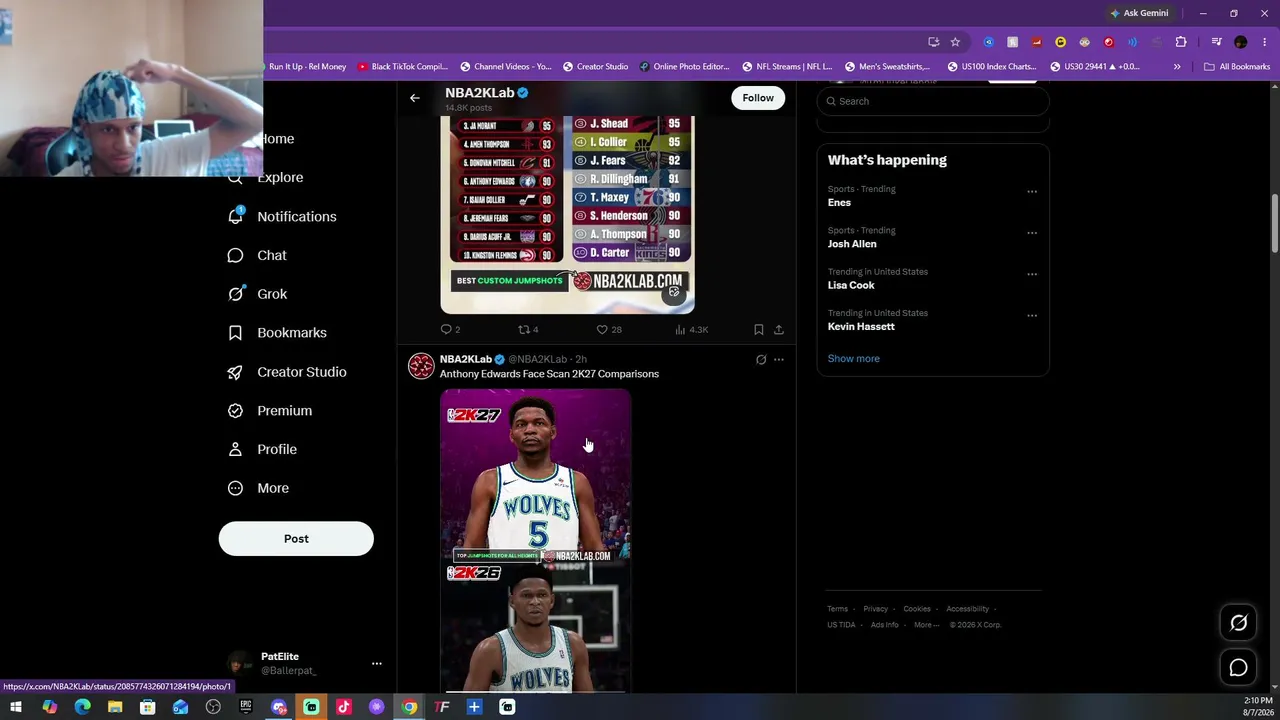Open the floating chat messages button
Viewport: 1280px width, 720px height.
coord(1238,668)
